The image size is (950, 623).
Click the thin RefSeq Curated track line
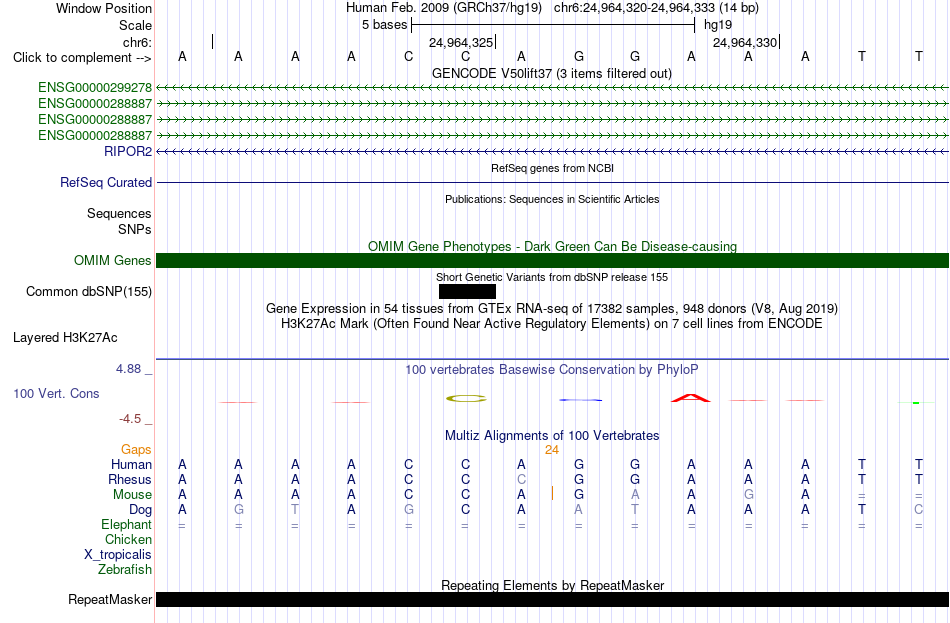[552, 182]
